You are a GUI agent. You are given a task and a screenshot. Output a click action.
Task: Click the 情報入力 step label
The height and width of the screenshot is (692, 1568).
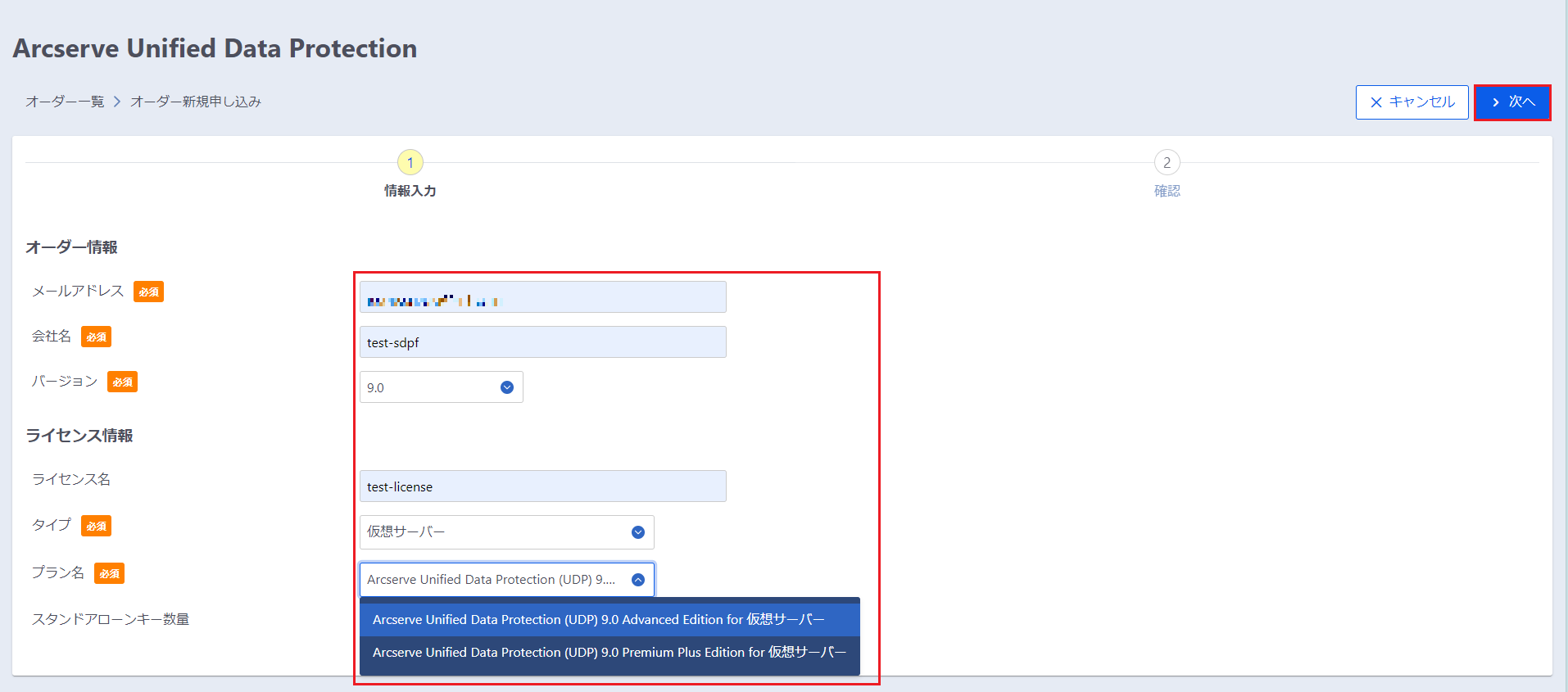410,191
